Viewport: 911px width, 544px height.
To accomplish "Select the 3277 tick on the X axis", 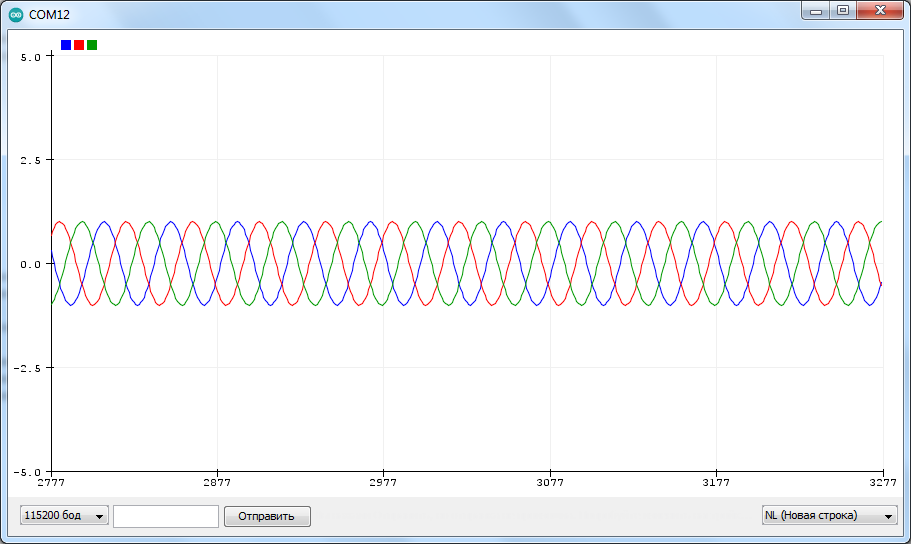I will [882, 482].
